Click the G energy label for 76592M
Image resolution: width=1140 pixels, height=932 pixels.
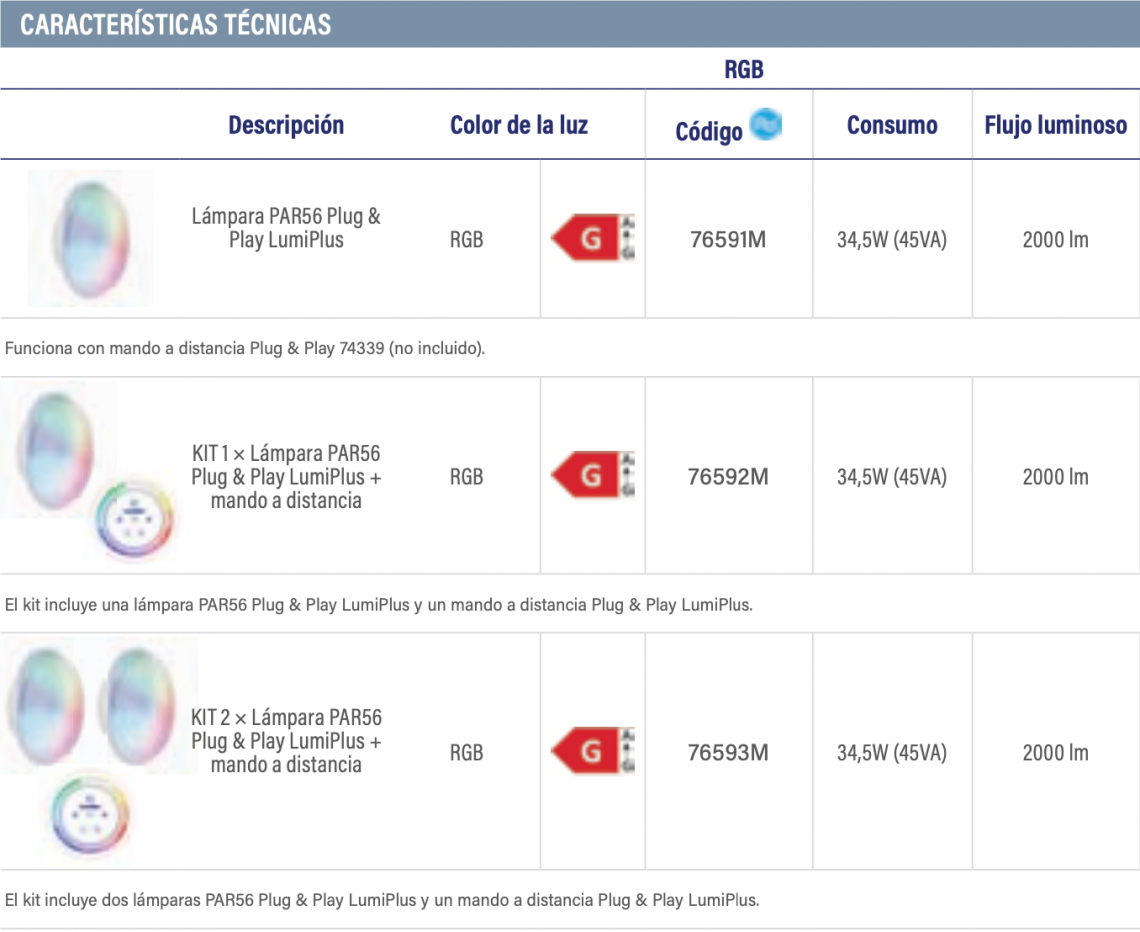click(x=593, y=475)
